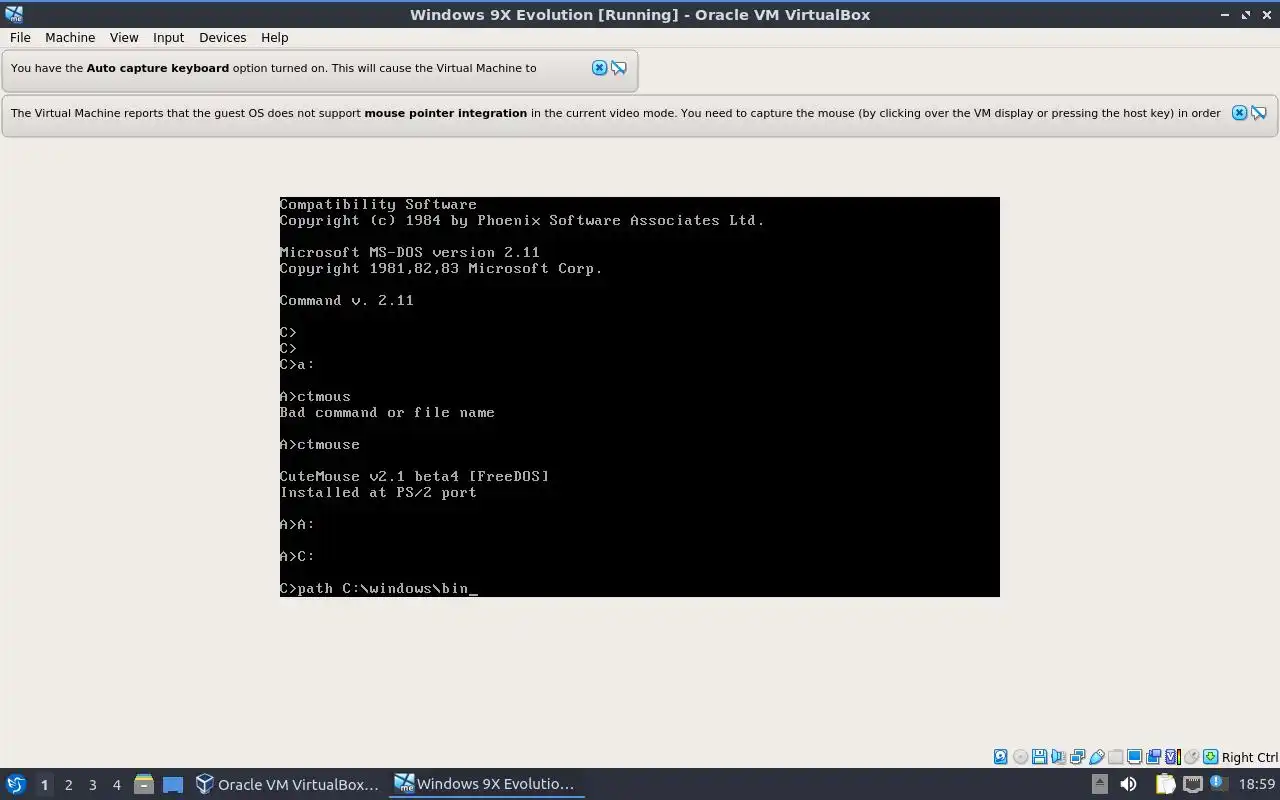Switch to workspace 4
This screenshot has height=800, width=1280.
(x=116, y=784)
